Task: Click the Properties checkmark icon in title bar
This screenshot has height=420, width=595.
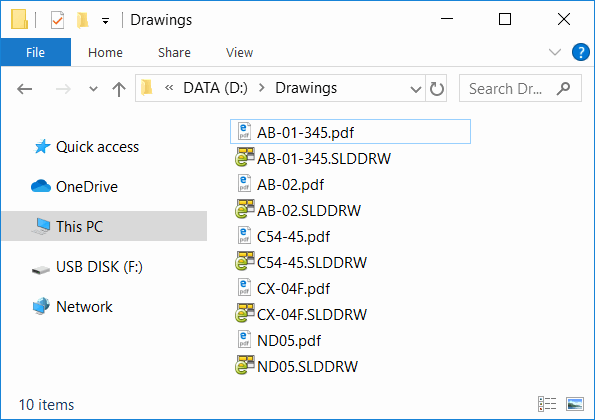Action: 57,20
